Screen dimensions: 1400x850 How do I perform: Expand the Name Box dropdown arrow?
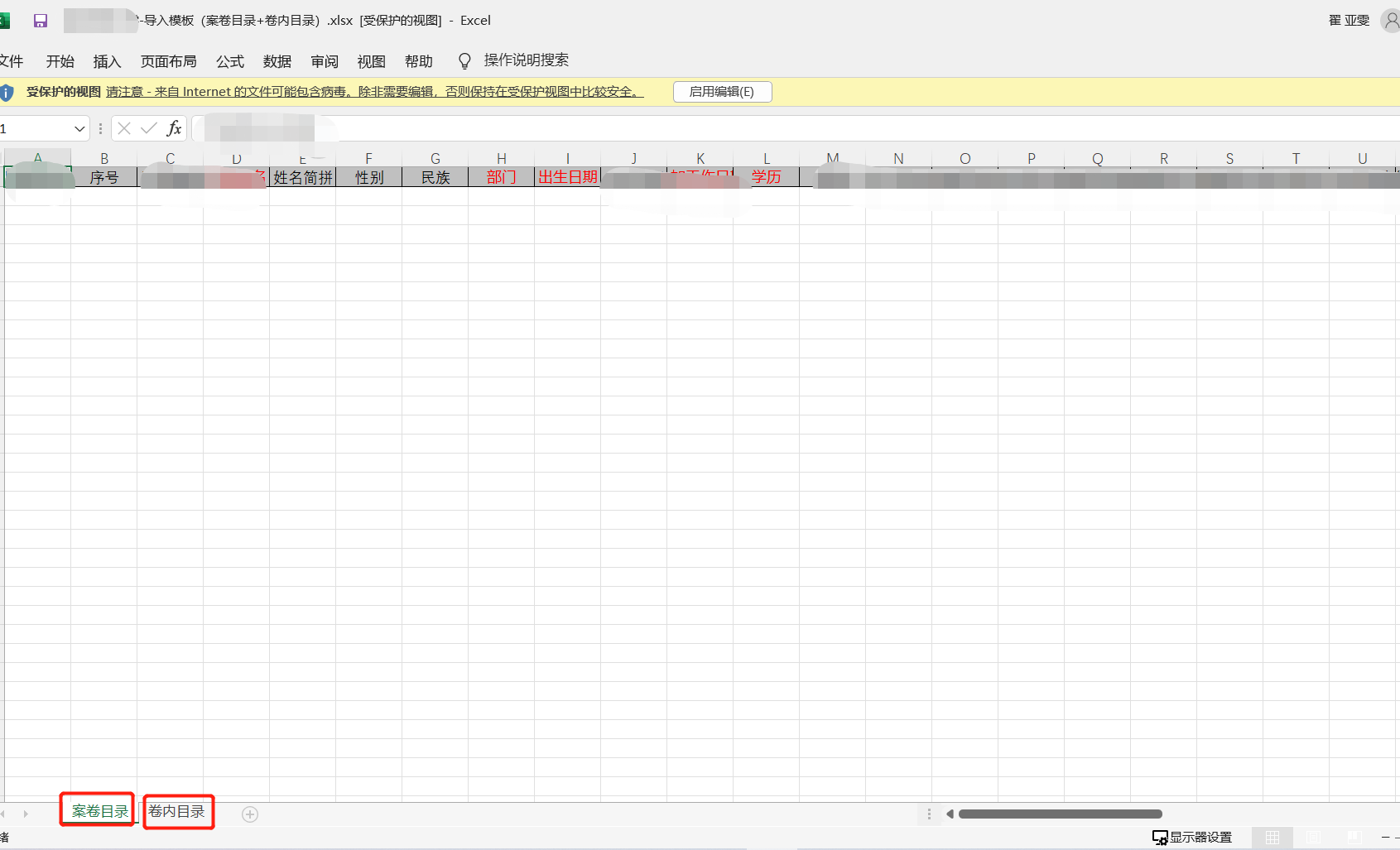pyautogui.click(x=79, y=129)
